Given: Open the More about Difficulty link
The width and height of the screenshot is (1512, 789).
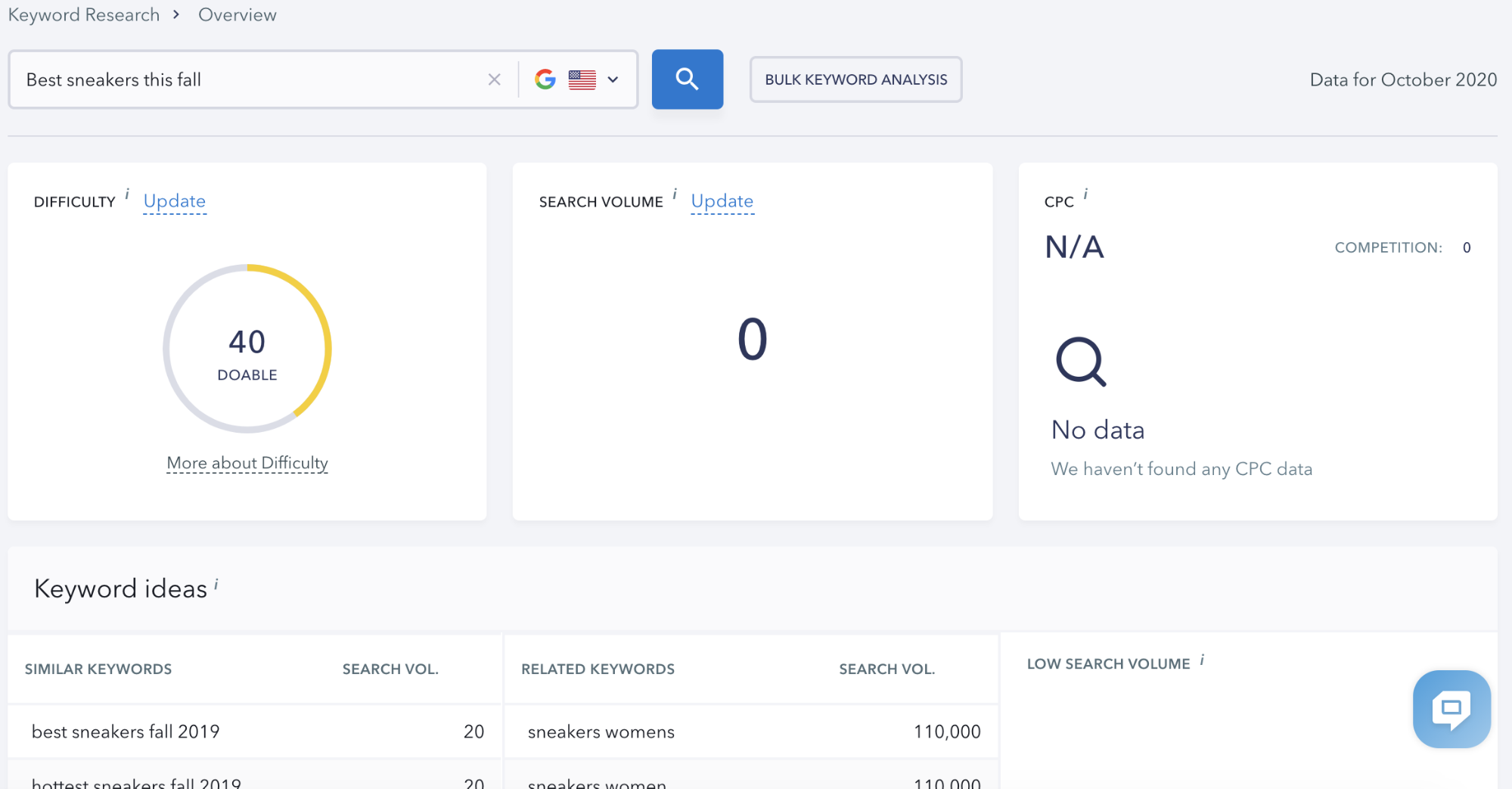Looking at the screenshot, I should (247, 463).
